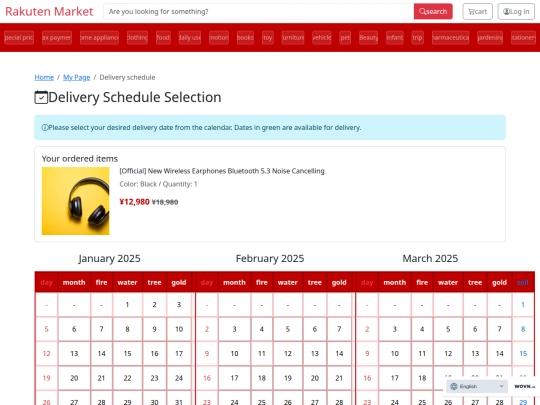Choose March 5 in the calendar
Image resolution: width=540 pixels, height=405 pixels.
448,329
